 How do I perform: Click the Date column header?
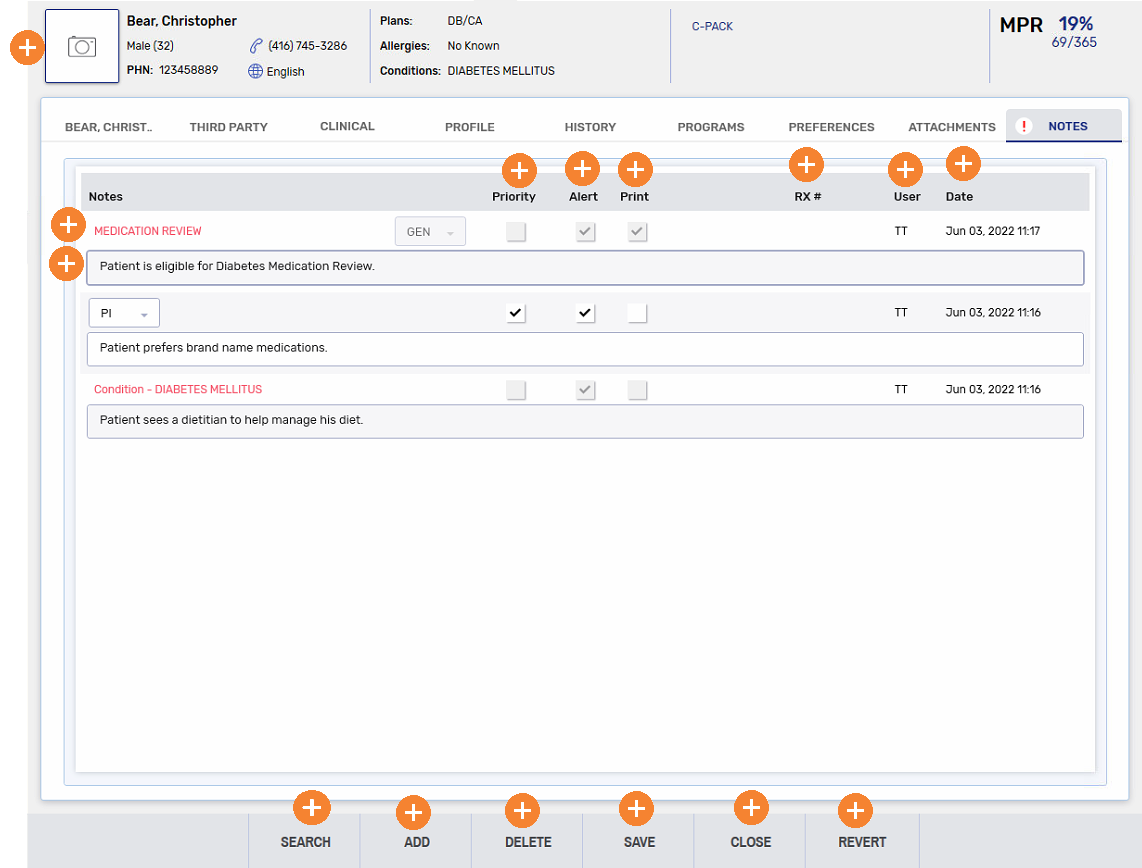(x=959, y=197)
